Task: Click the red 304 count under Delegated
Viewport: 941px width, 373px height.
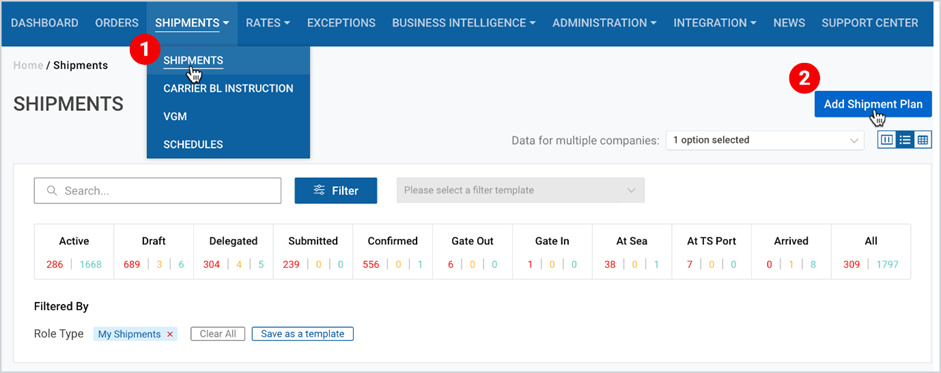Action: pos(211,264)
